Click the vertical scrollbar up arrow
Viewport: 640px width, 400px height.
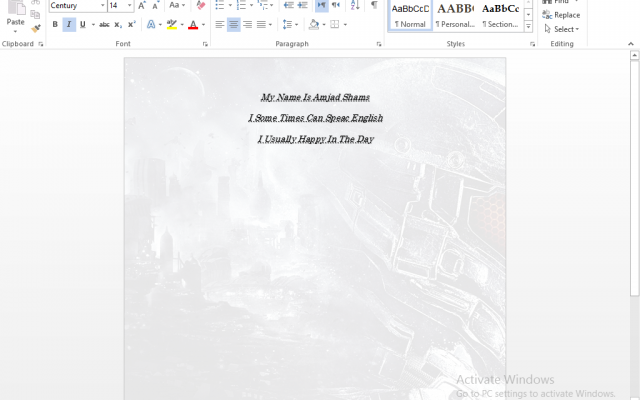coord(634,55)
